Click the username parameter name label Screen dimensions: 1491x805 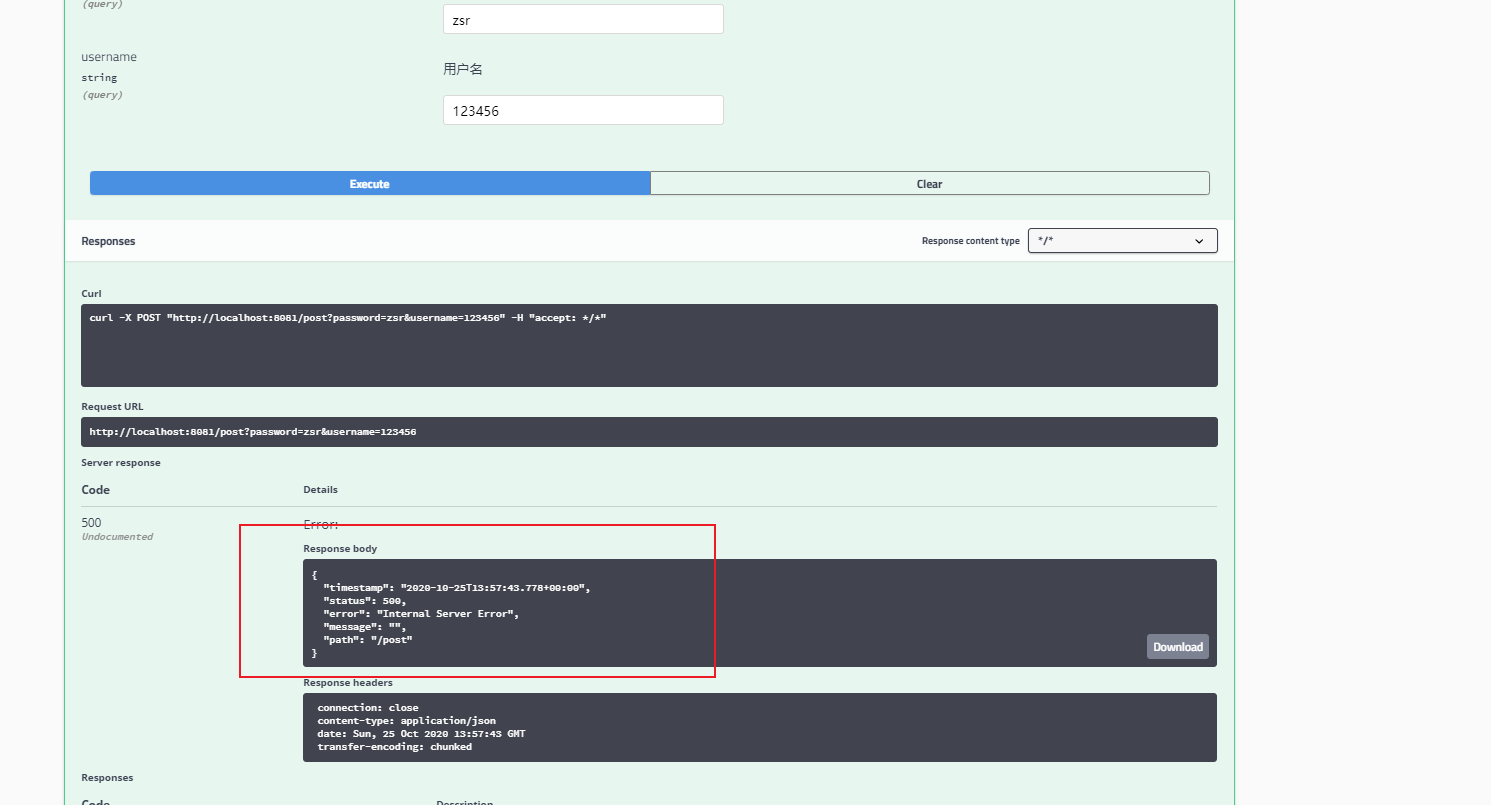109,57
